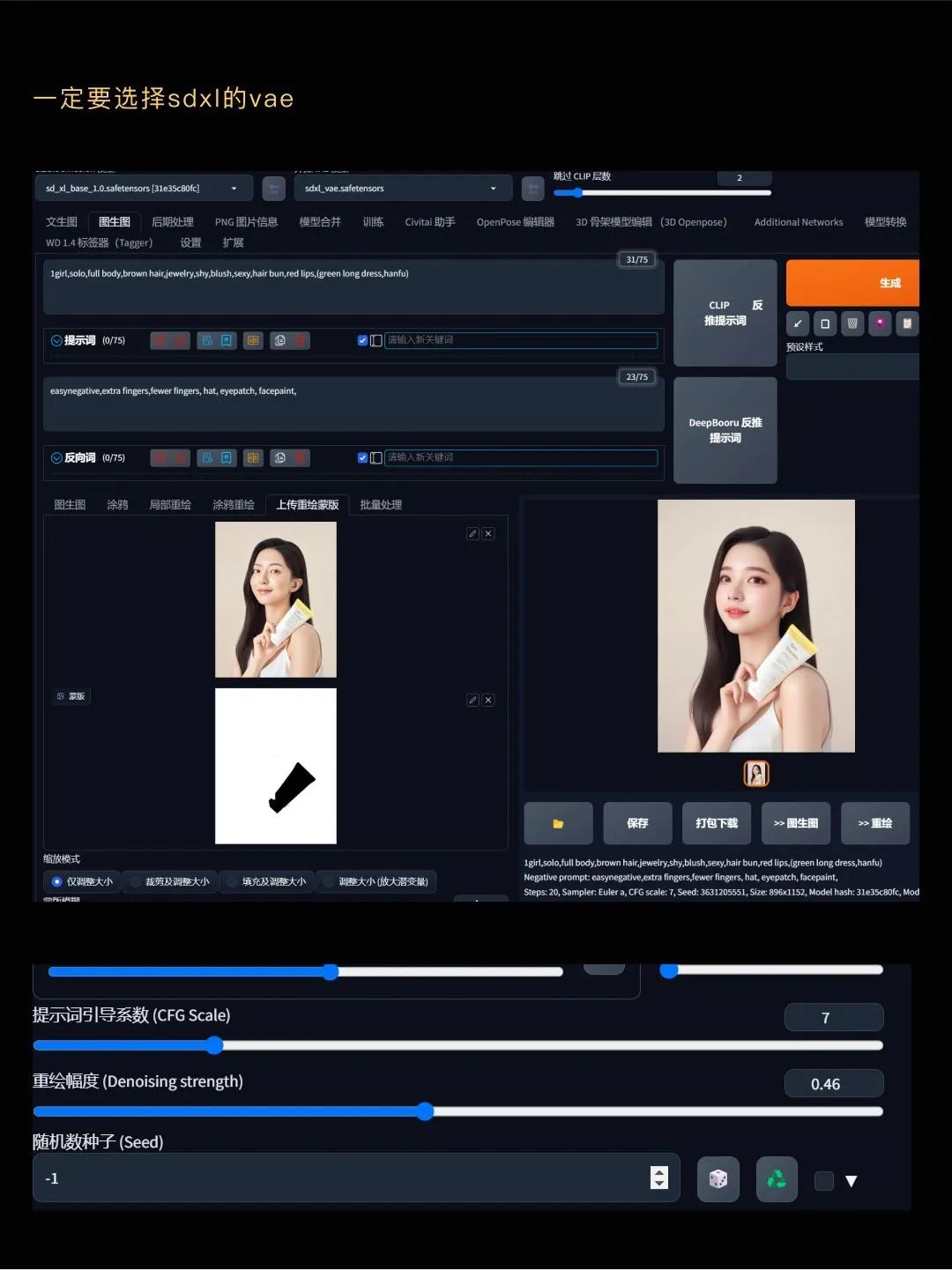Viewport: 952px width, 1270px height.
Task: Click the seed field stepper arrows
Action: tap(659, 1177)
